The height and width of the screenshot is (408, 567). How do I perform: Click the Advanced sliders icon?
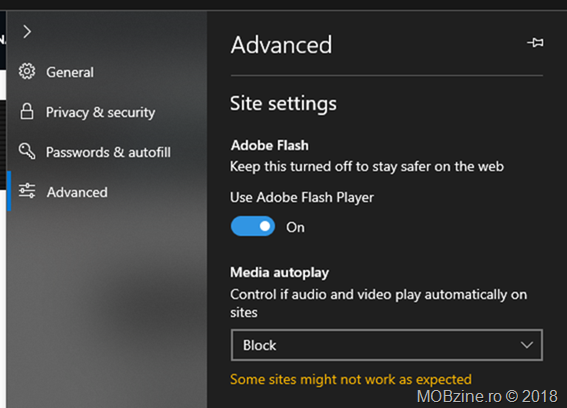point(27,191)
